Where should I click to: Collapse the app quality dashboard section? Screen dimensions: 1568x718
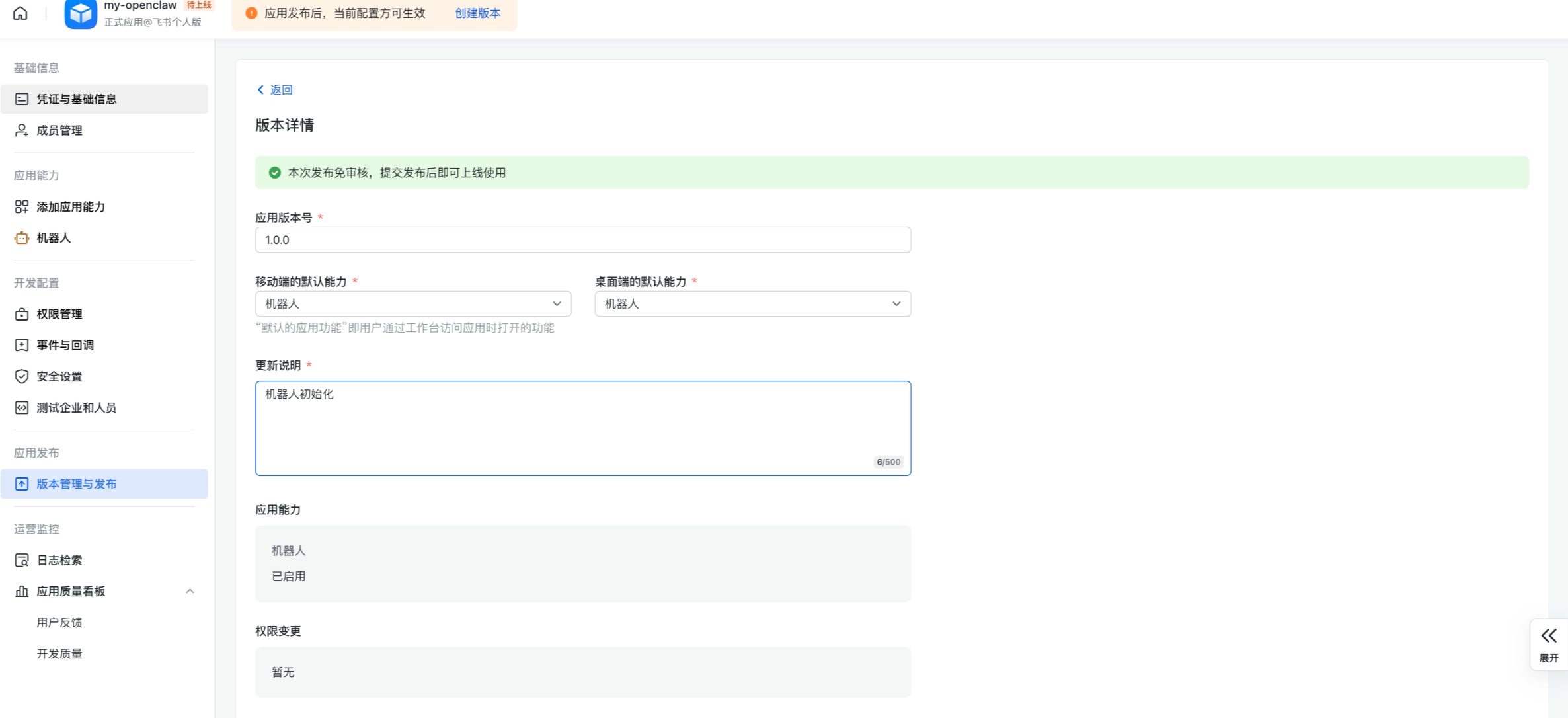[x=190, y=591]
